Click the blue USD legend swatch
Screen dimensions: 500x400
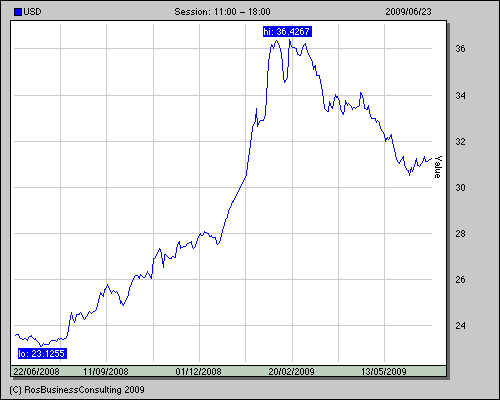point(18,12)
